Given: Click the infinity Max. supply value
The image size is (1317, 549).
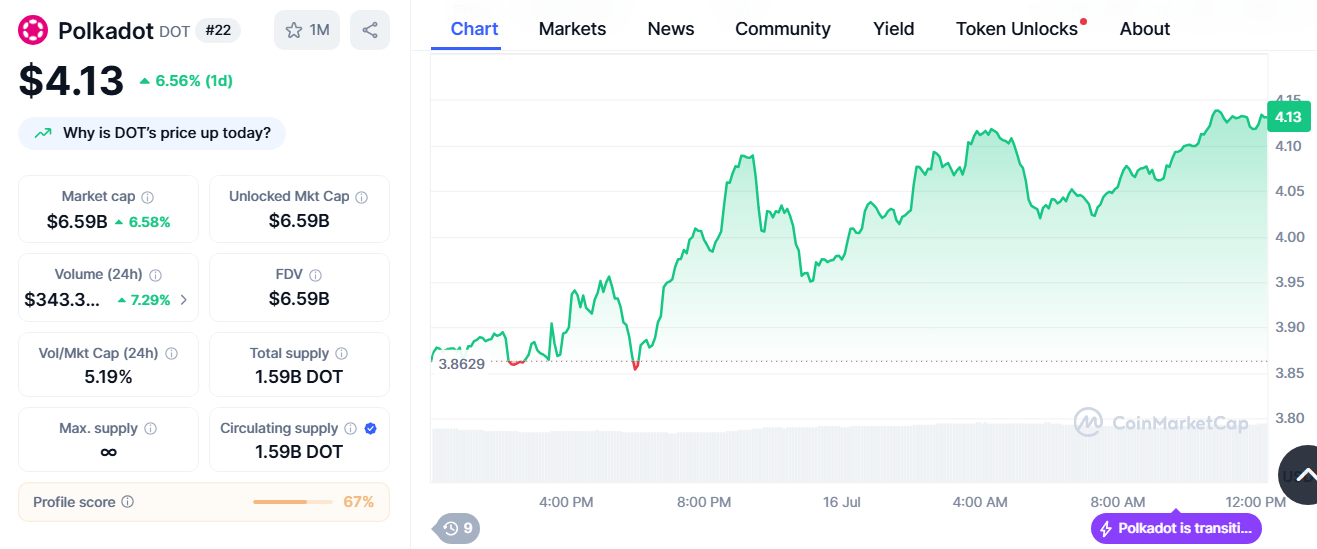Looking at the screenshot, I should pyautogui.click(x=108, y=452).
